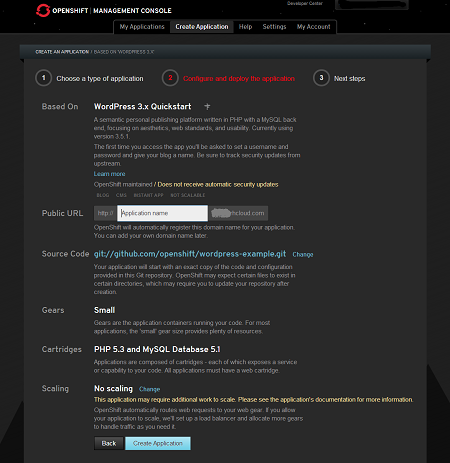The height and width of the screenshot is (463, 450).
Task: Click the OpenShift logo icon
Action: (x=43, y=10)
